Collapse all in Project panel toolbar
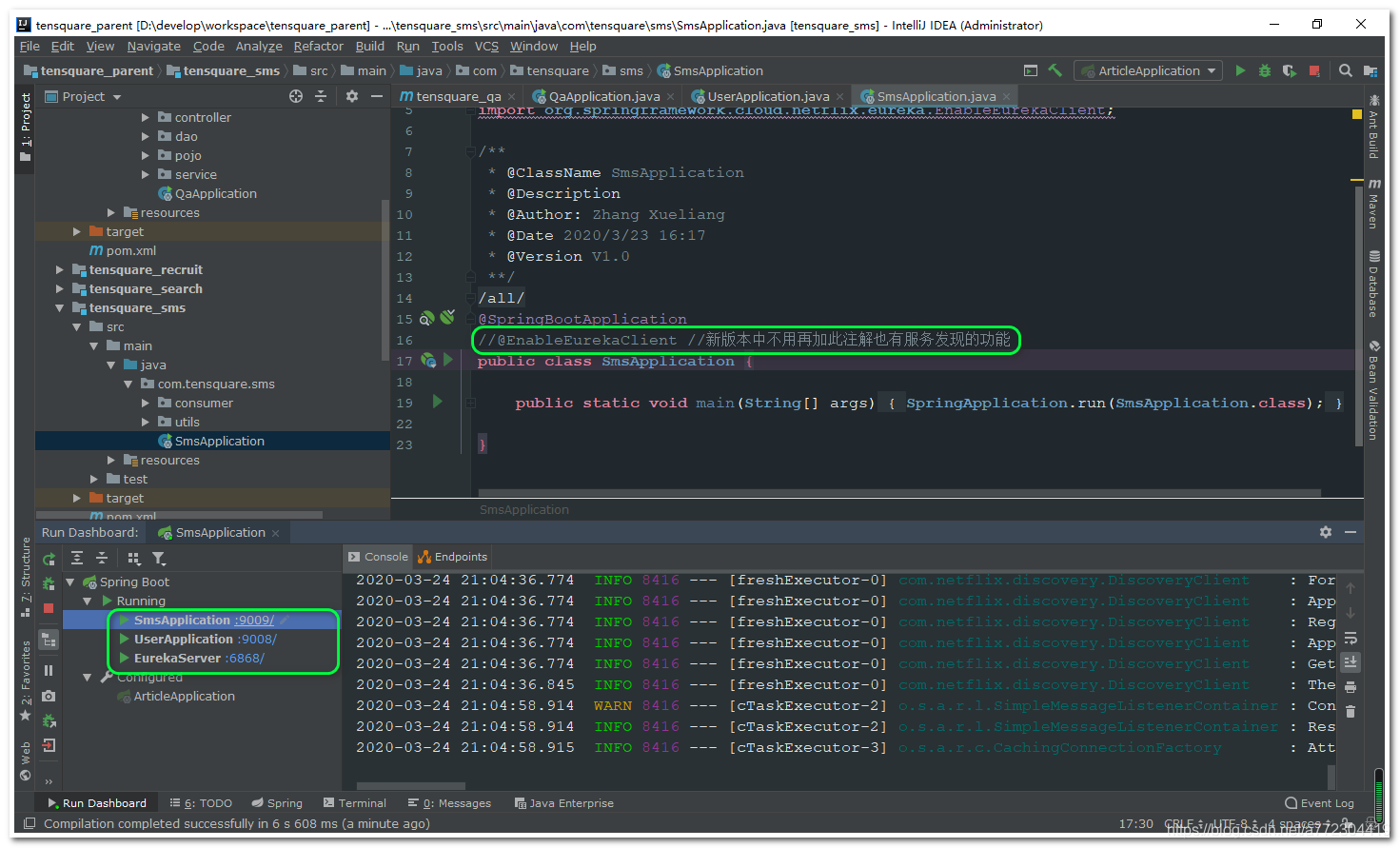 point(321,96)
